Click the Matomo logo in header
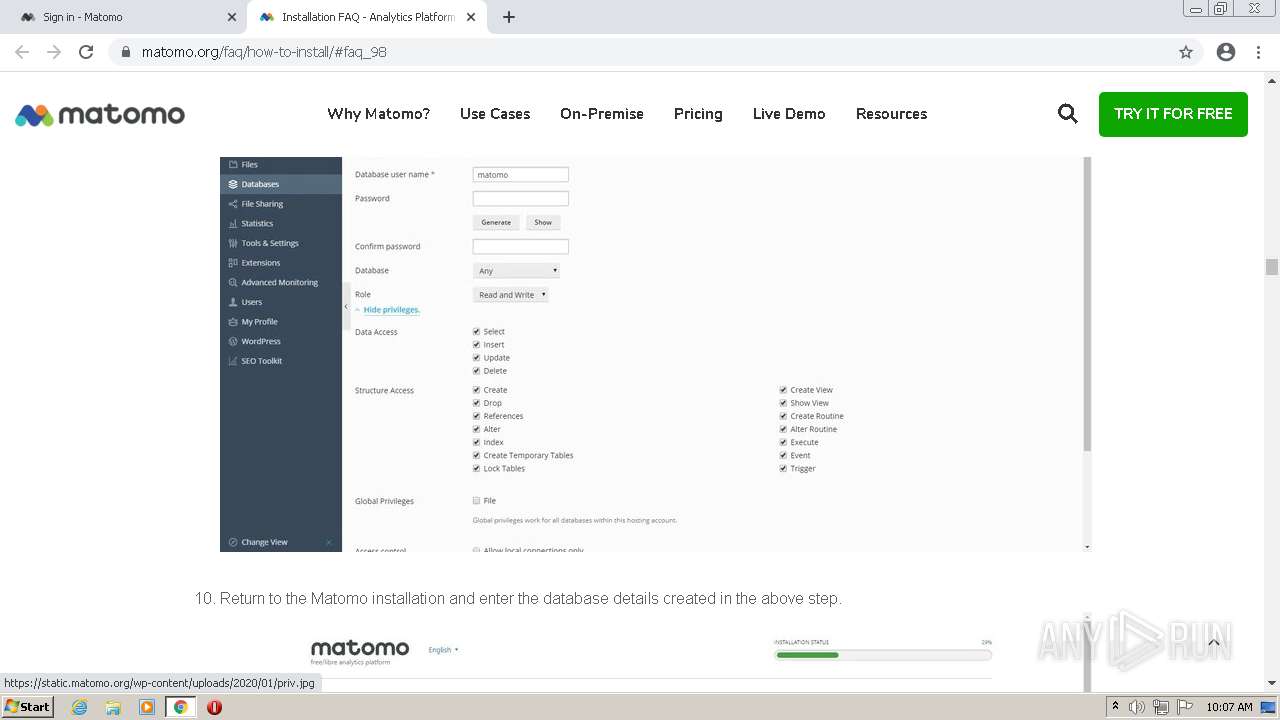Image resolution: width=1280 pixels, height=720 pixels. pos(100,114)
